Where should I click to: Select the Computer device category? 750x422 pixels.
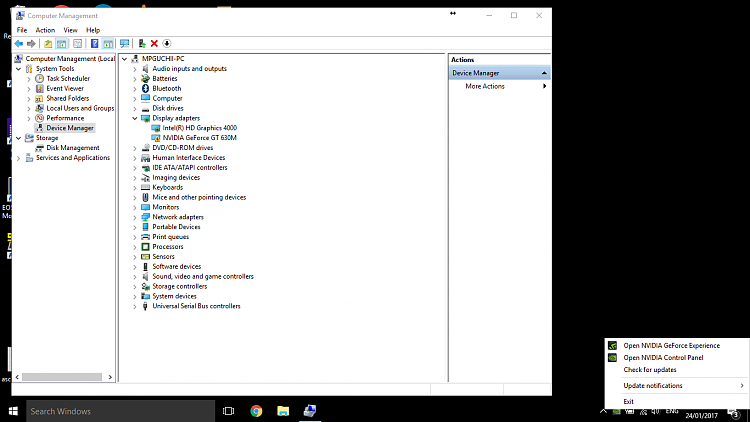tap(167, 98)
